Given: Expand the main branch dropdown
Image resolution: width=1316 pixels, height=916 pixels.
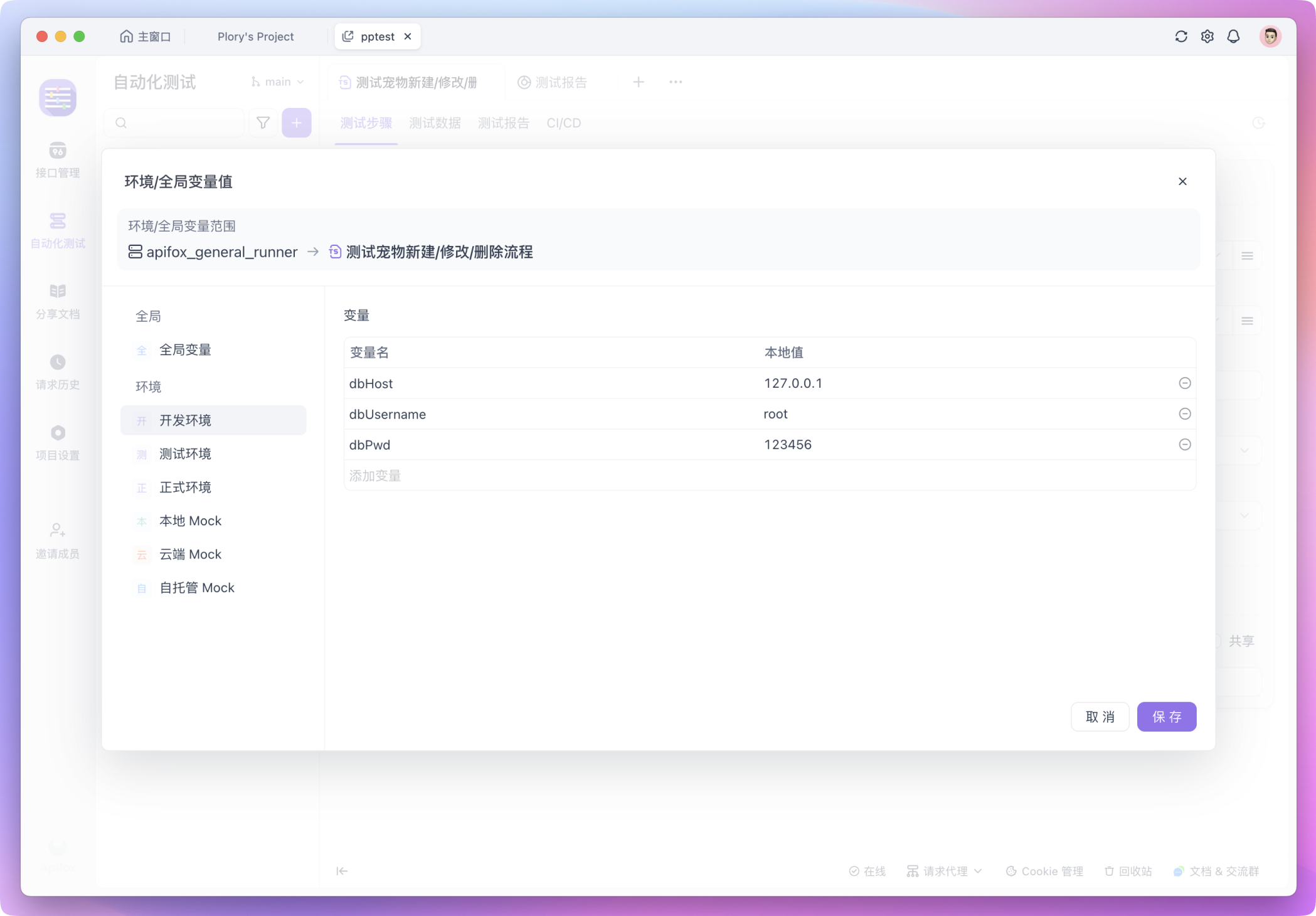Looking at the screenshot, I should 278,82.
